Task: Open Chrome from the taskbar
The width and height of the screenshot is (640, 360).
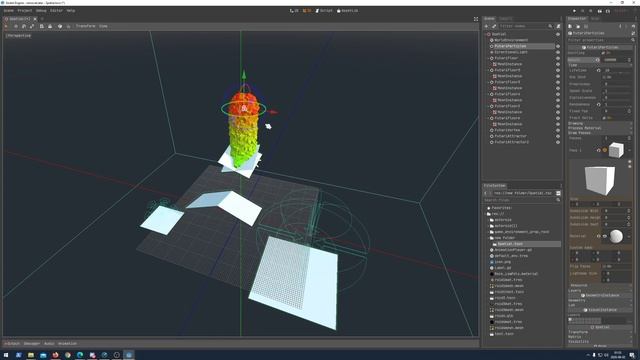Action: [x=68, y=355]
